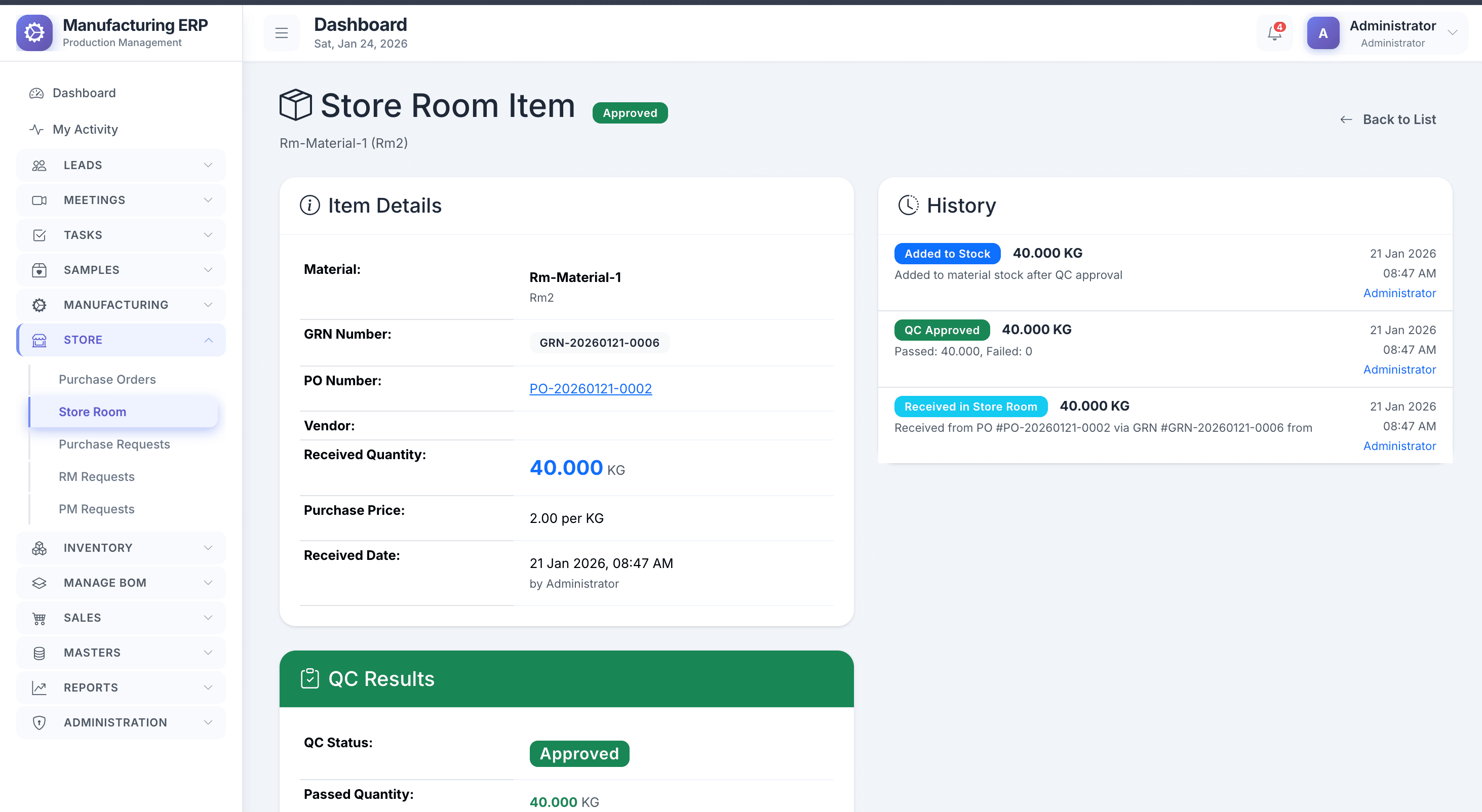The height and width of the screenshot is (812, 1482).
Task: Click the Manufacturing ERP gear logo
Action: pyautogui.click(x=34, y=33)
